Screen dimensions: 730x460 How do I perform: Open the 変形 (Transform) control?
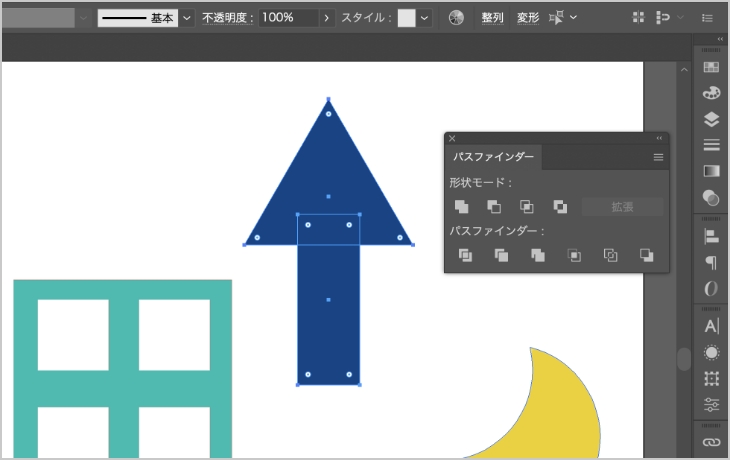528,18
